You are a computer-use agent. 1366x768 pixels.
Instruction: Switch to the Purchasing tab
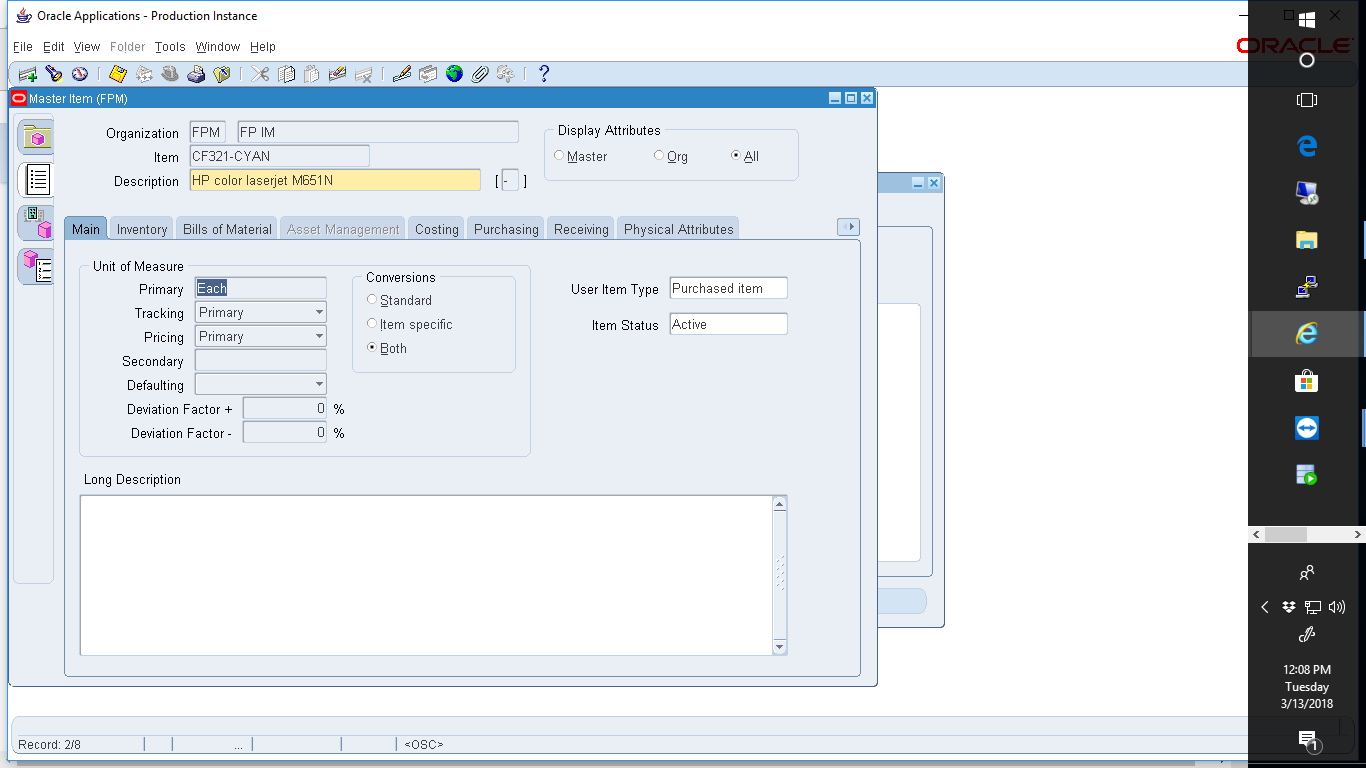[x=505, y=228]
